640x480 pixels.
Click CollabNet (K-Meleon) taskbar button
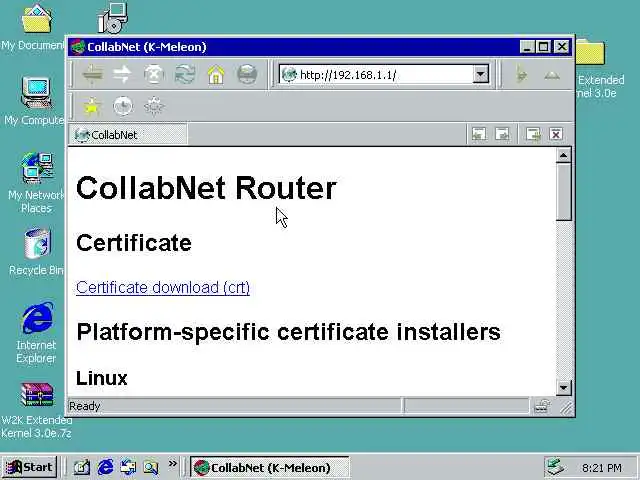(x=269, y=467)
